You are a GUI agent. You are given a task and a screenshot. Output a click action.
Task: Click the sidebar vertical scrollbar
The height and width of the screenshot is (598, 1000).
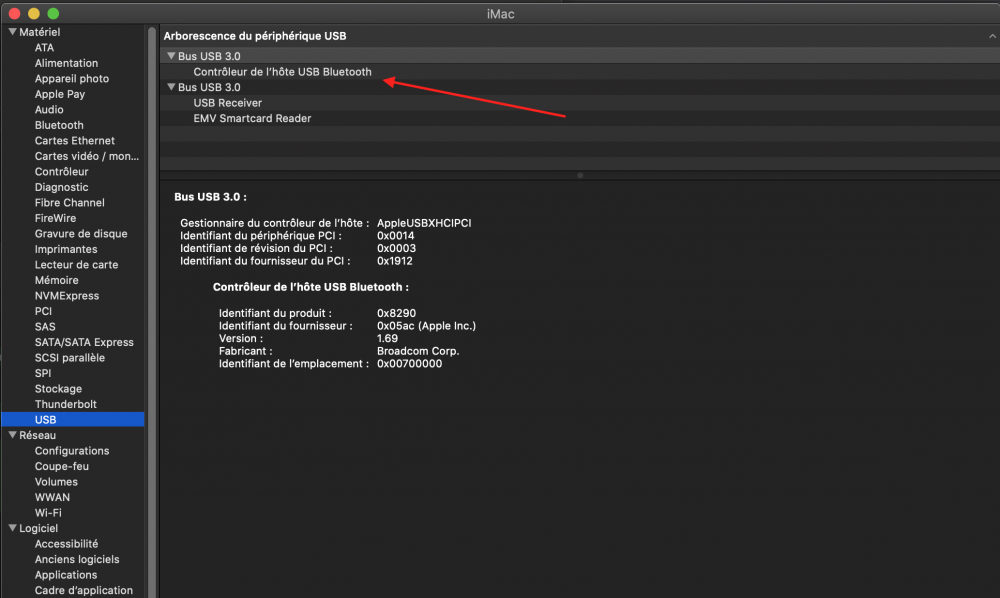pyautogui.click(x=152, y=300)
